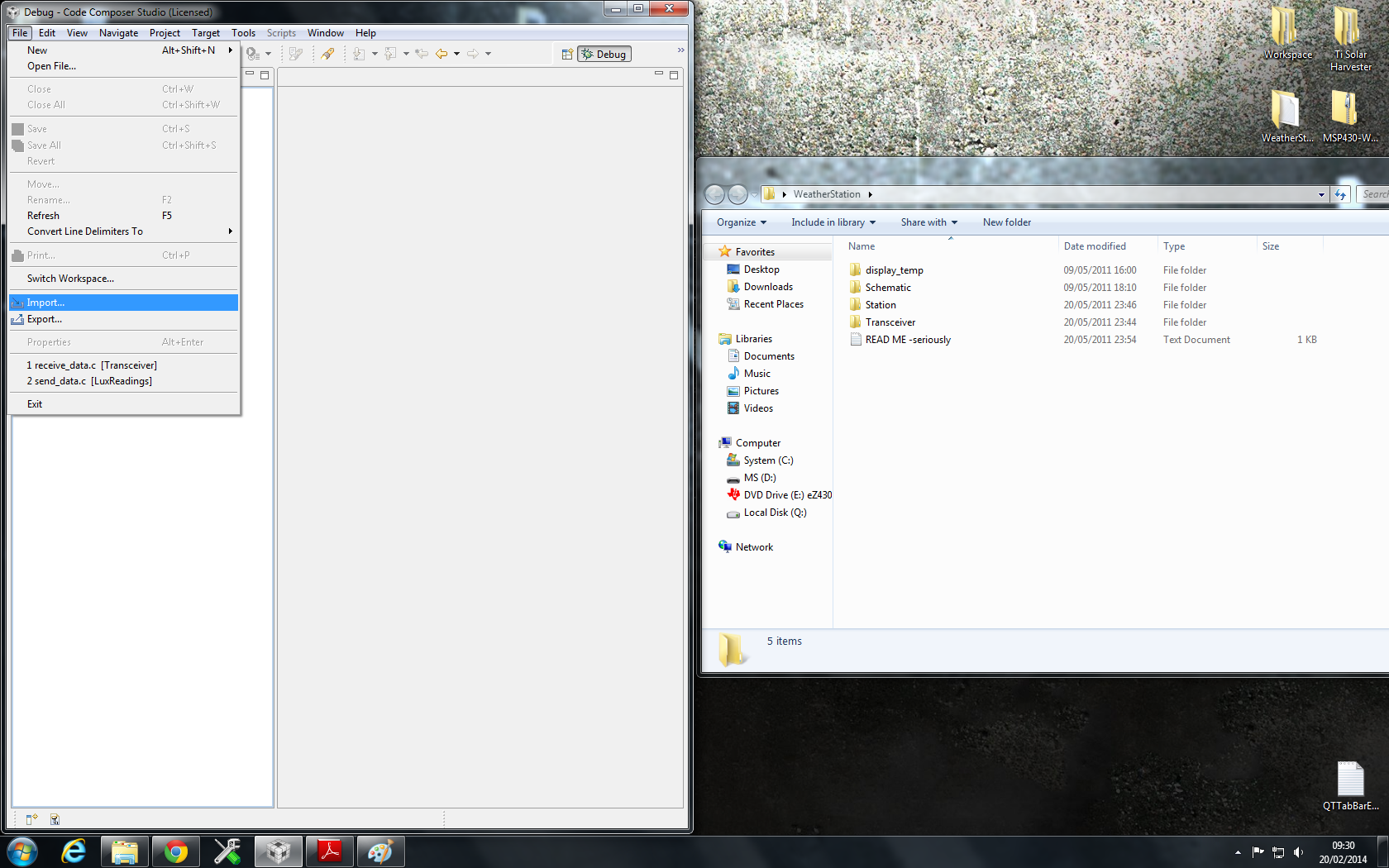
Task: Click the Open Perspective icon beside Debug
Action: [567, 55]
